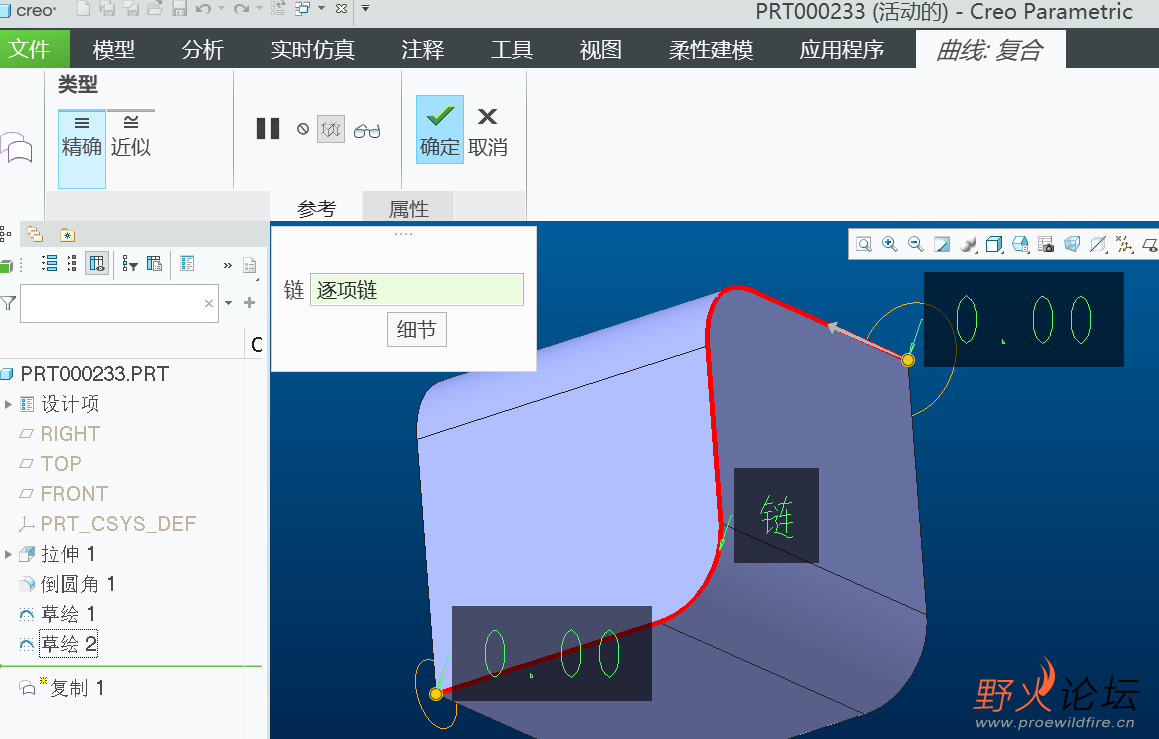The height and width of the screenshot is (739, 1159).
Task: Click the 细节 (Details) button
Action: [417, 330]
